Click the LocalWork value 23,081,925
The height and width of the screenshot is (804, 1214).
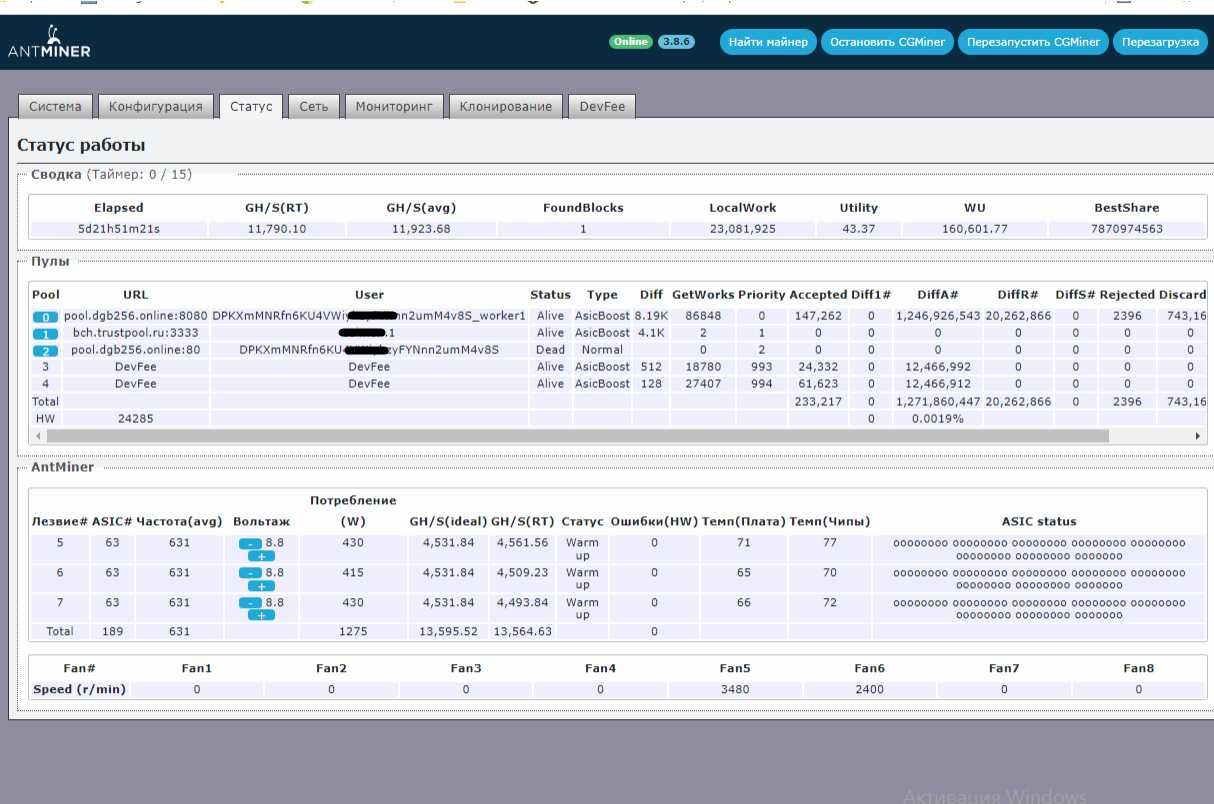[x=741, y=229]
